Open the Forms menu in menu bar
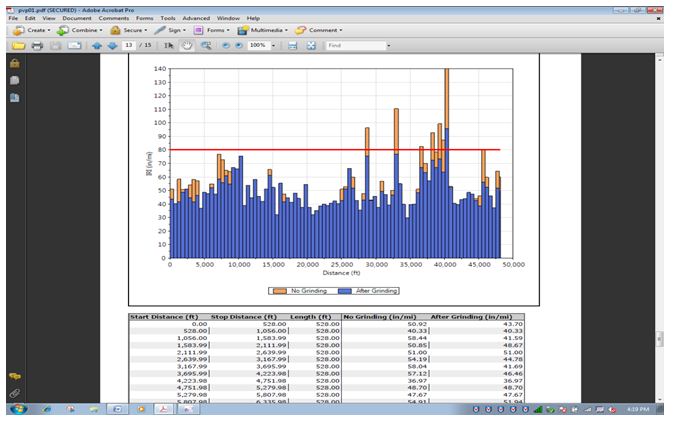Screen dimensions: 673x421 point(145,18)
